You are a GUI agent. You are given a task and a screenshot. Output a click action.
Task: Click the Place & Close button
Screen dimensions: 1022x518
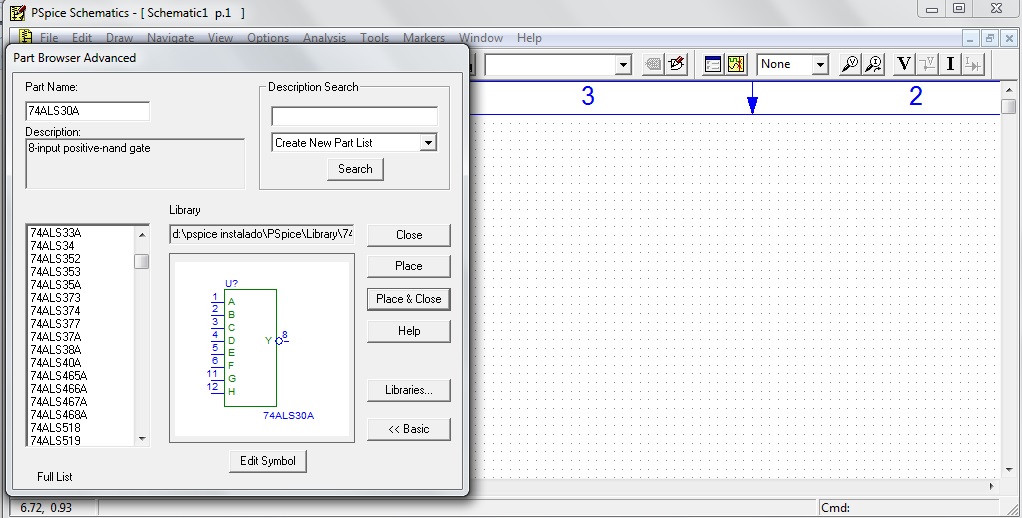click(x=409, y=299)
